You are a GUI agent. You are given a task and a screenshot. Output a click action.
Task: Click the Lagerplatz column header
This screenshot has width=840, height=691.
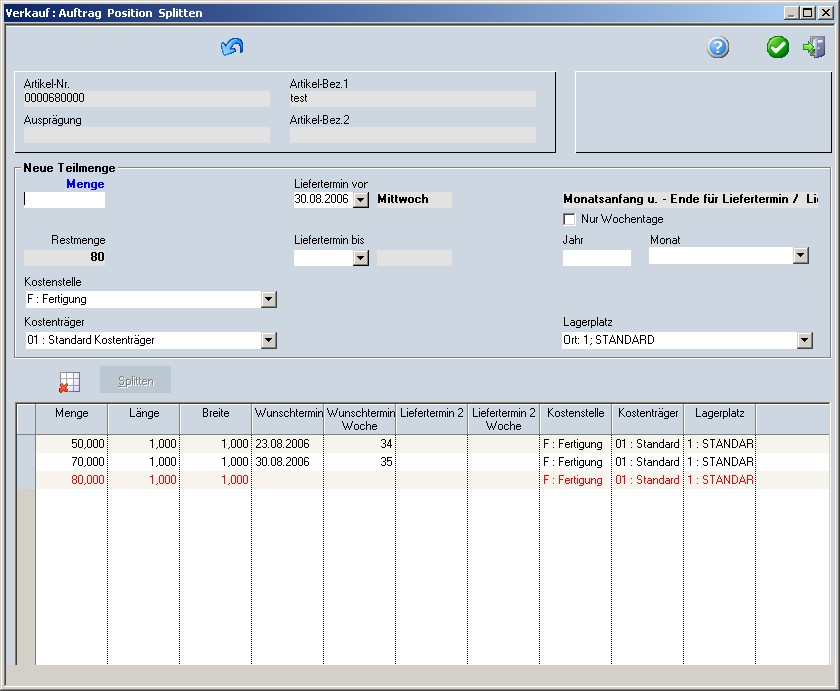pos(719,413)
